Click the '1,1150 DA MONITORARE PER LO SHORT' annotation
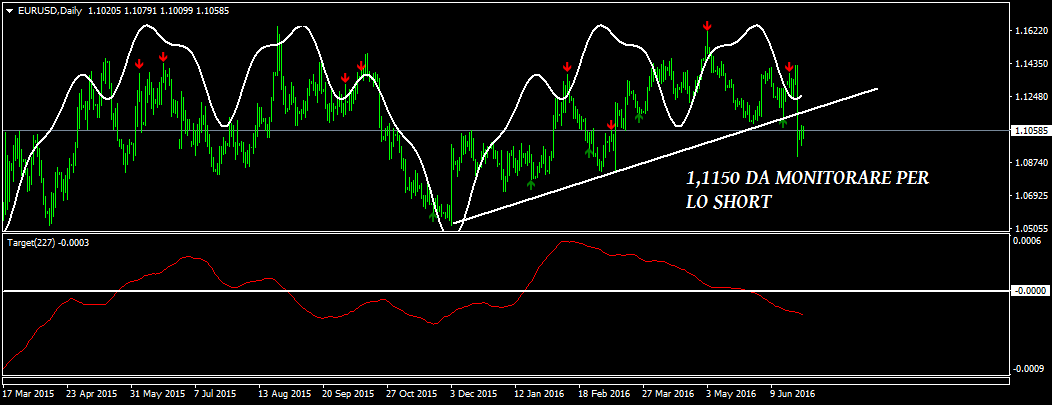1052x405 pixels. pos(808,189)
